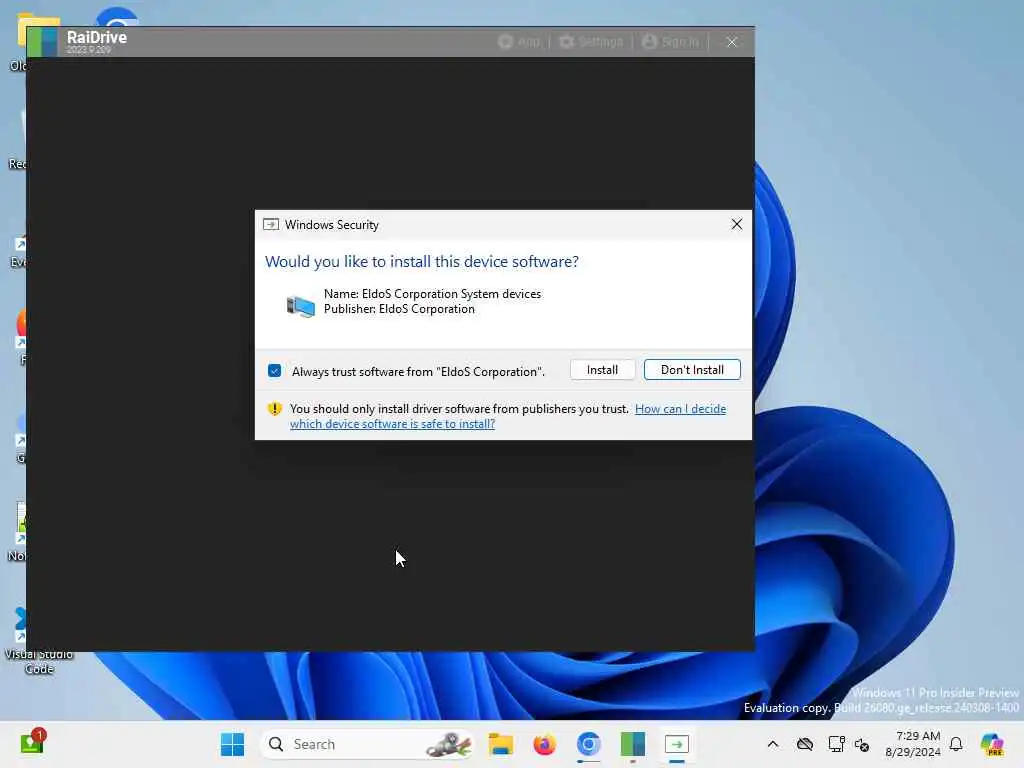Click the muted volume tray icon
The width and height of the screenshot is (1024, 768).
tap(861, 744)
